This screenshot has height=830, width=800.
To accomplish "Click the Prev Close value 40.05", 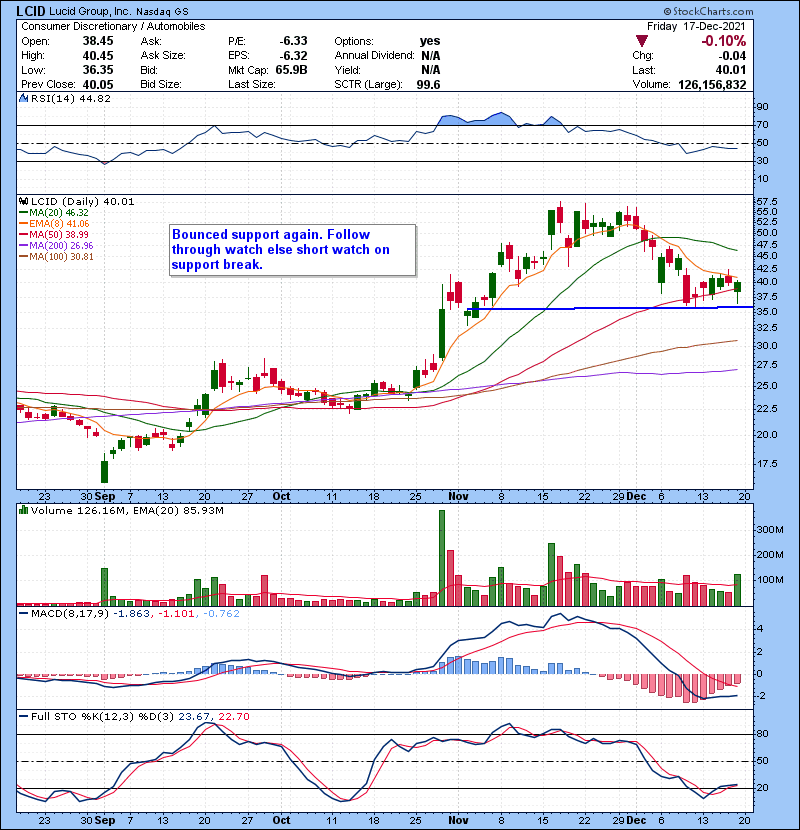I will pos(98,84).
